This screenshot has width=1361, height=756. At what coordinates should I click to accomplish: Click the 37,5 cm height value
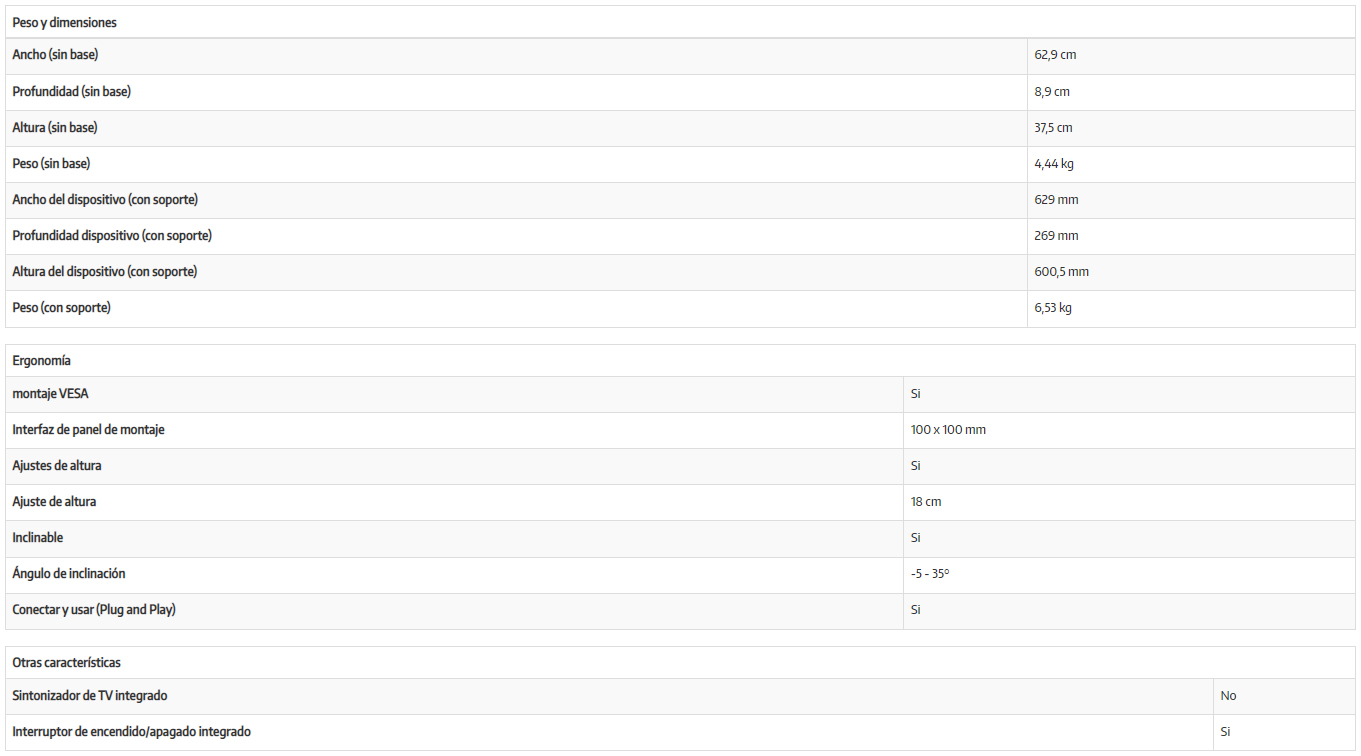coord(1053,127)
